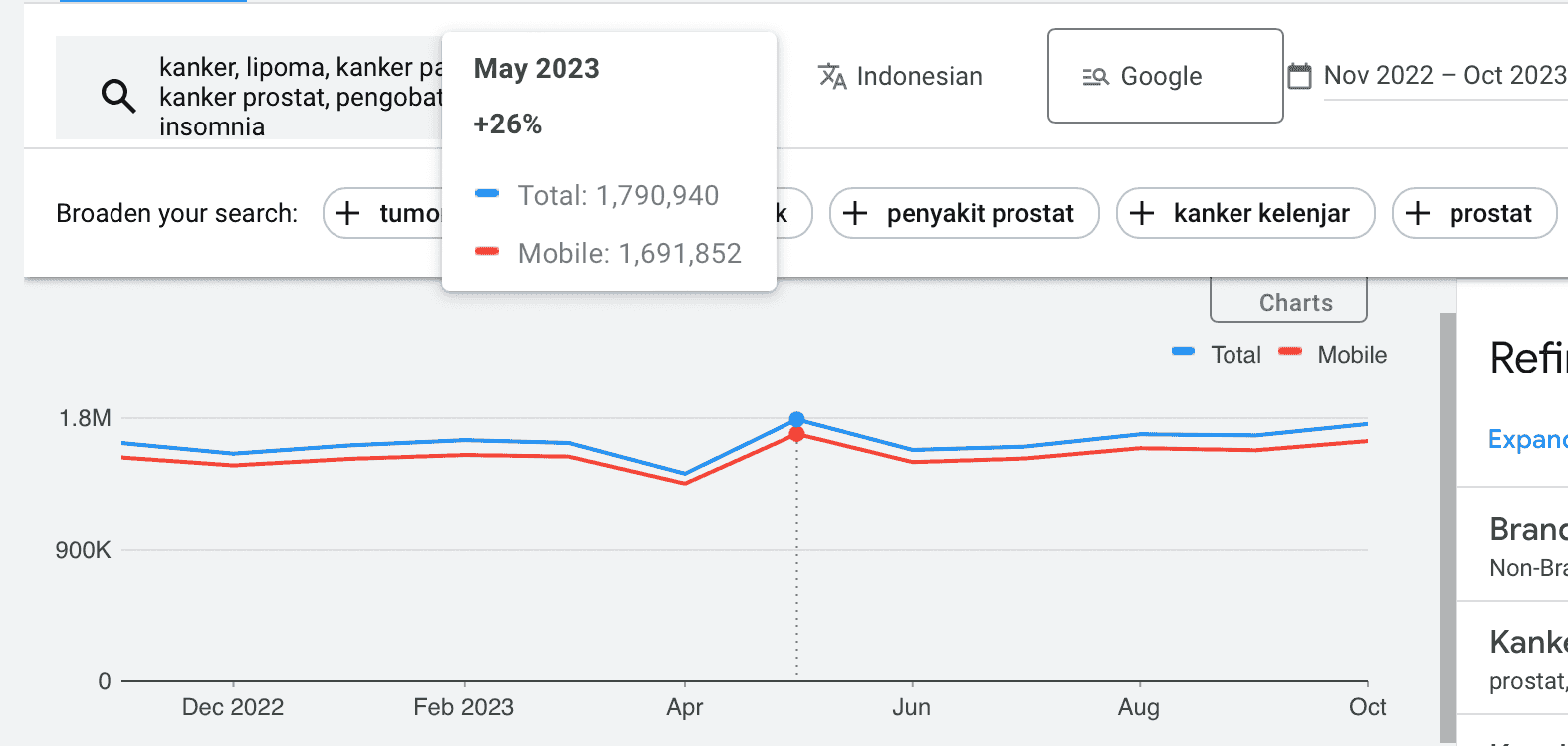Click the plus icon on the tumor chip

pyautogui.click(x=347, y=213)
